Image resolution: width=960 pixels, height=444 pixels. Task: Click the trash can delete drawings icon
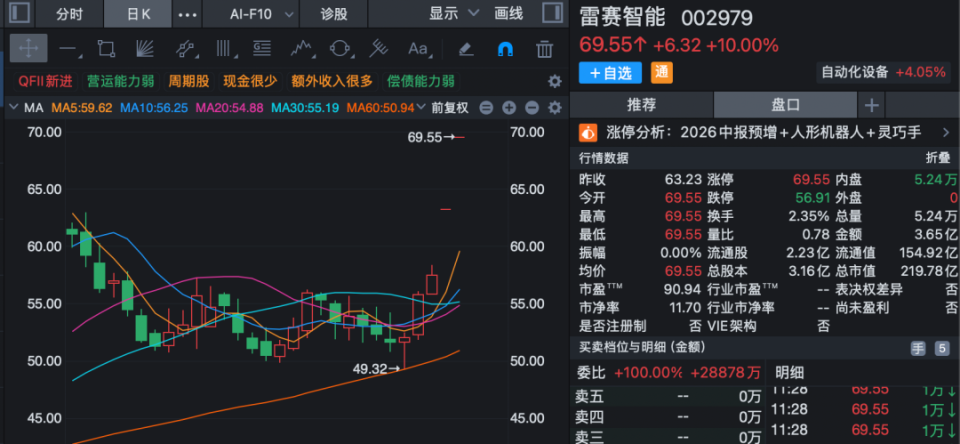[544, 48]
